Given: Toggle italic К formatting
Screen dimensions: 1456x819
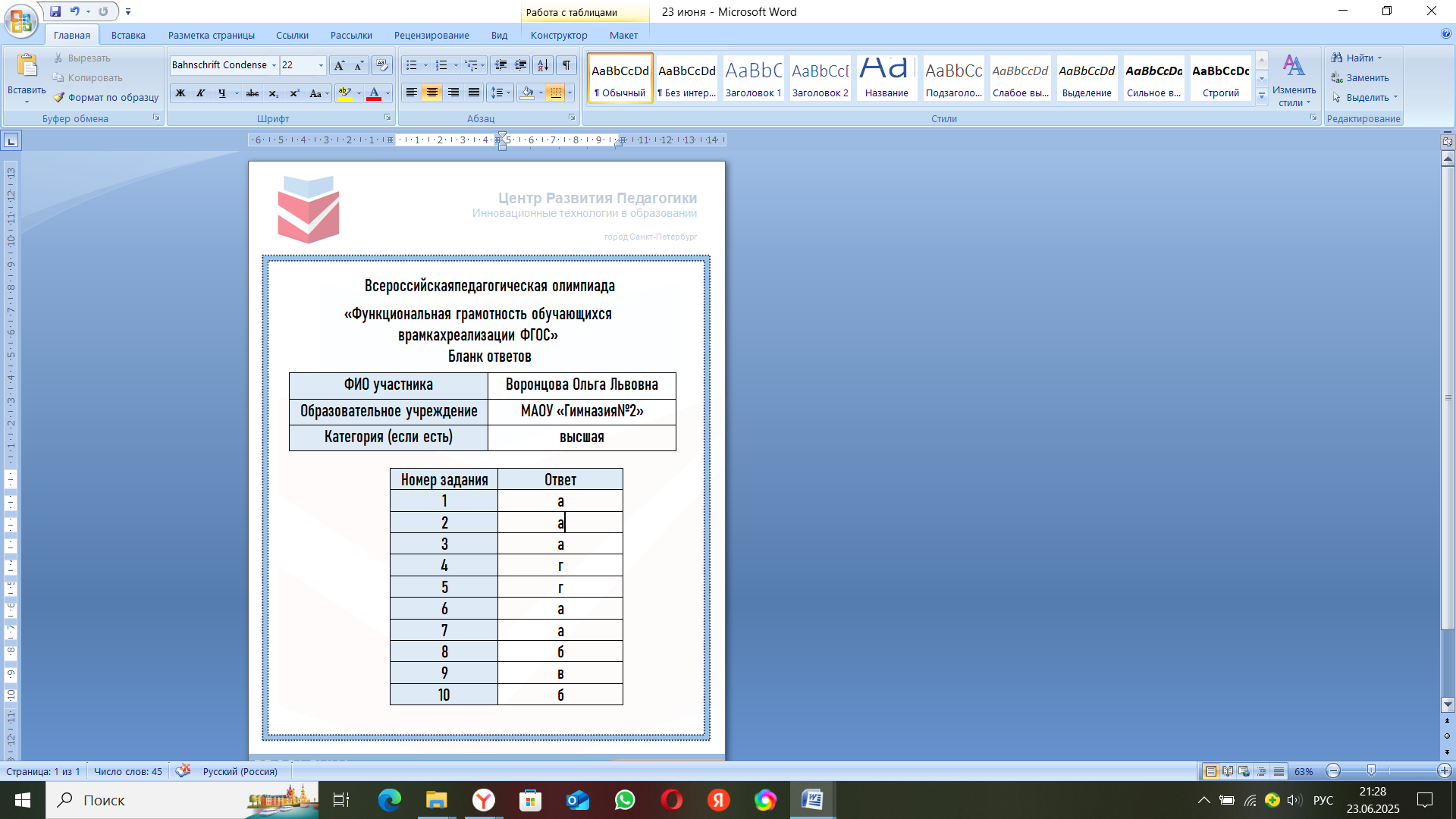Looking at the screenshot, I should coord(201,93).
